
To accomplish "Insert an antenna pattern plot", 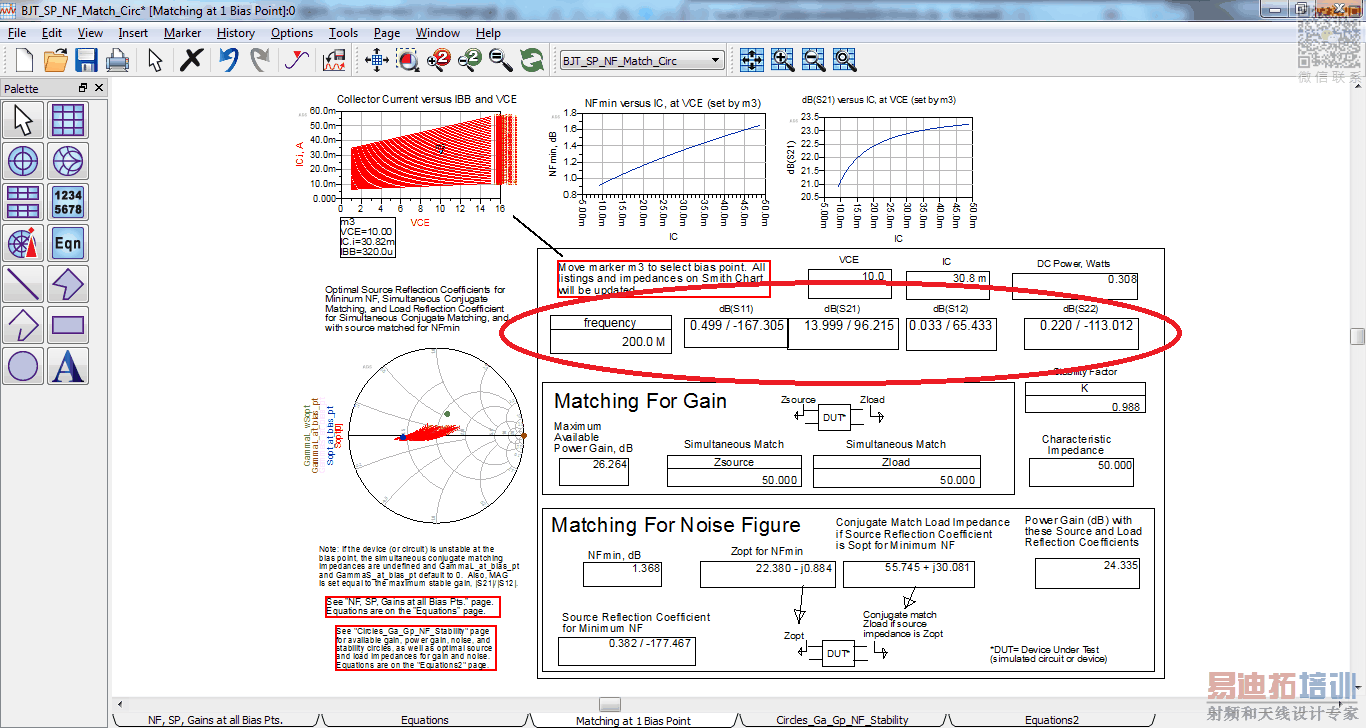I will (x=24, y=243).
